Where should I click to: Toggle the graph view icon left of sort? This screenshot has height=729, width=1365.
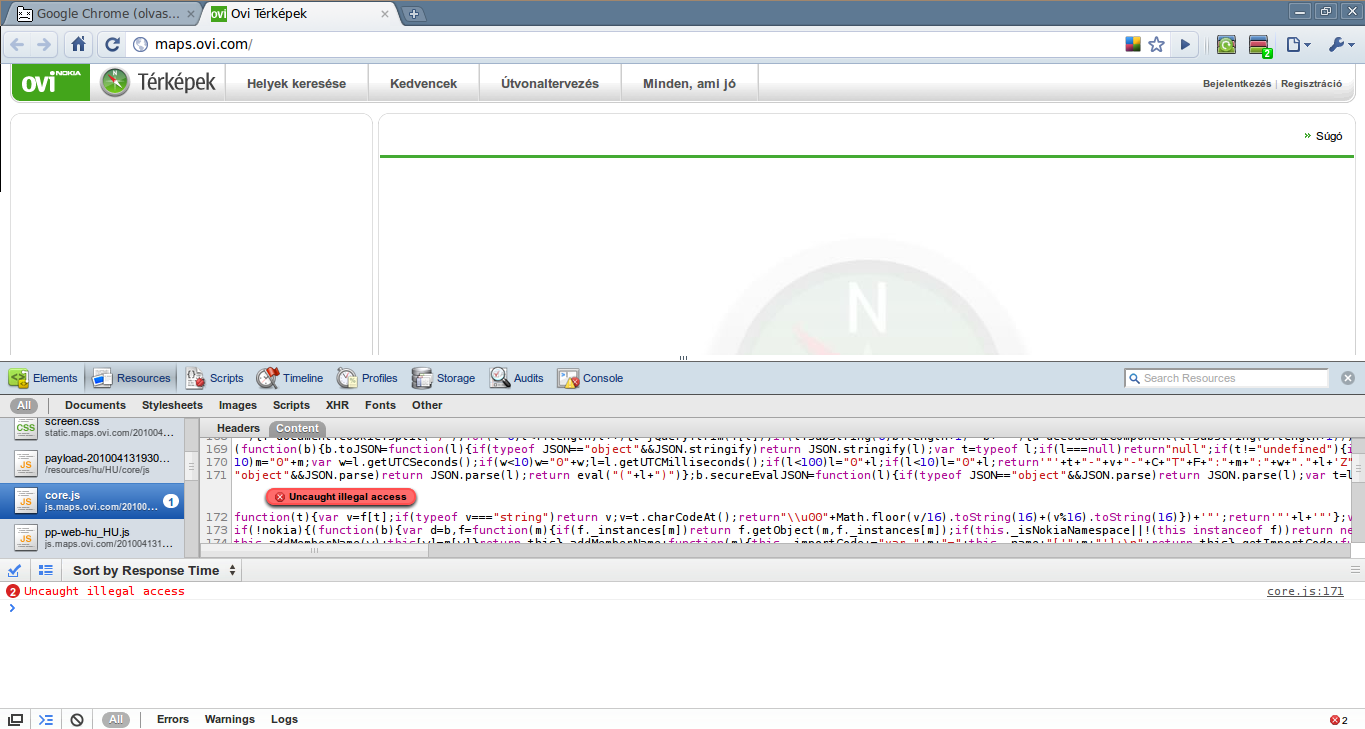click(x=14, y=570)
